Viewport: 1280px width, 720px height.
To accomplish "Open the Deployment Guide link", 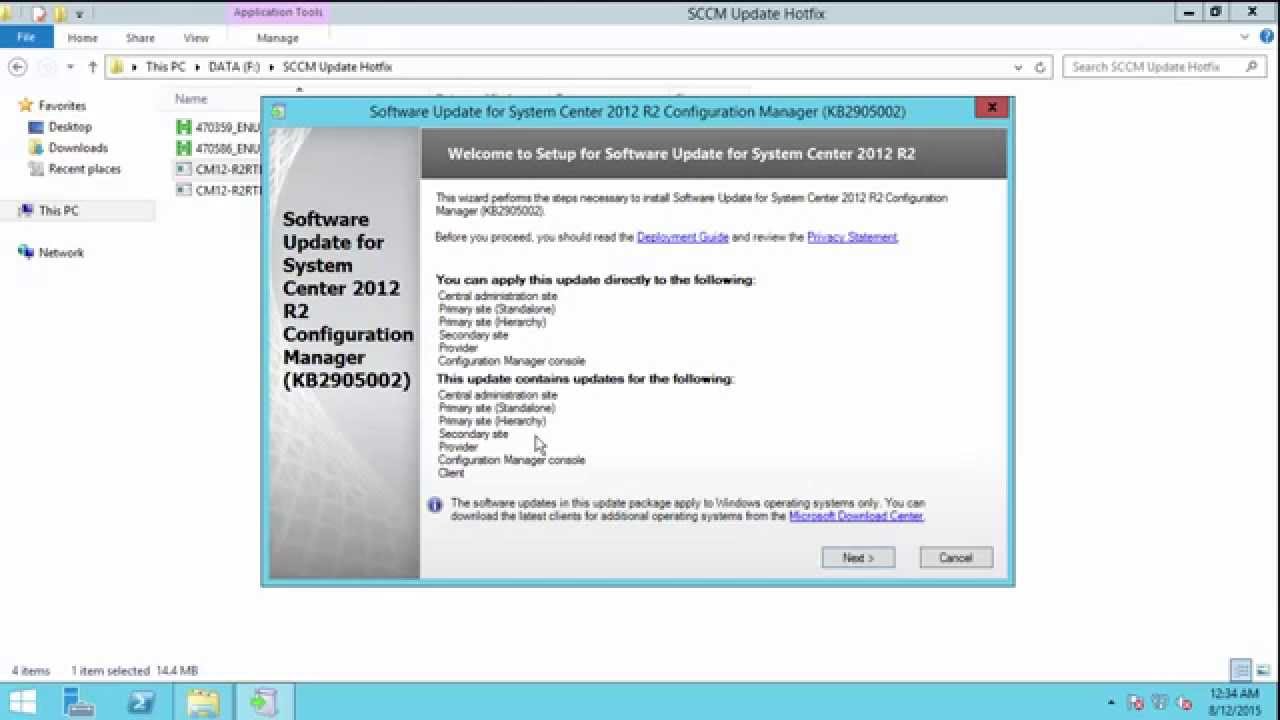I will pyautogui.click(x=683, y=237).
